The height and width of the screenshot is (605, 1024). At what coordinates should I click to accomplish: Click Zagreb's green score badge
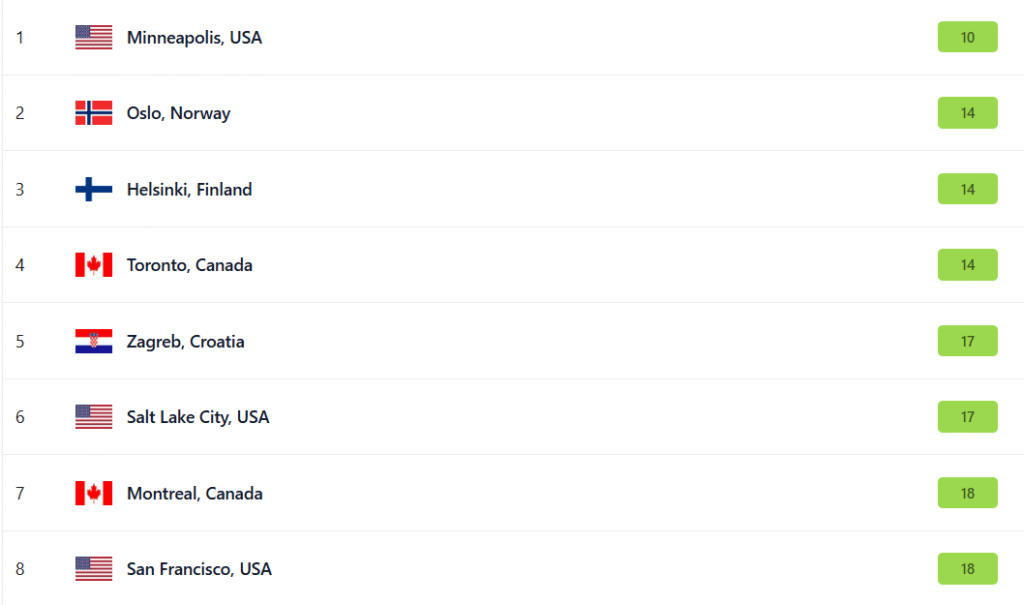click(967, 341)
